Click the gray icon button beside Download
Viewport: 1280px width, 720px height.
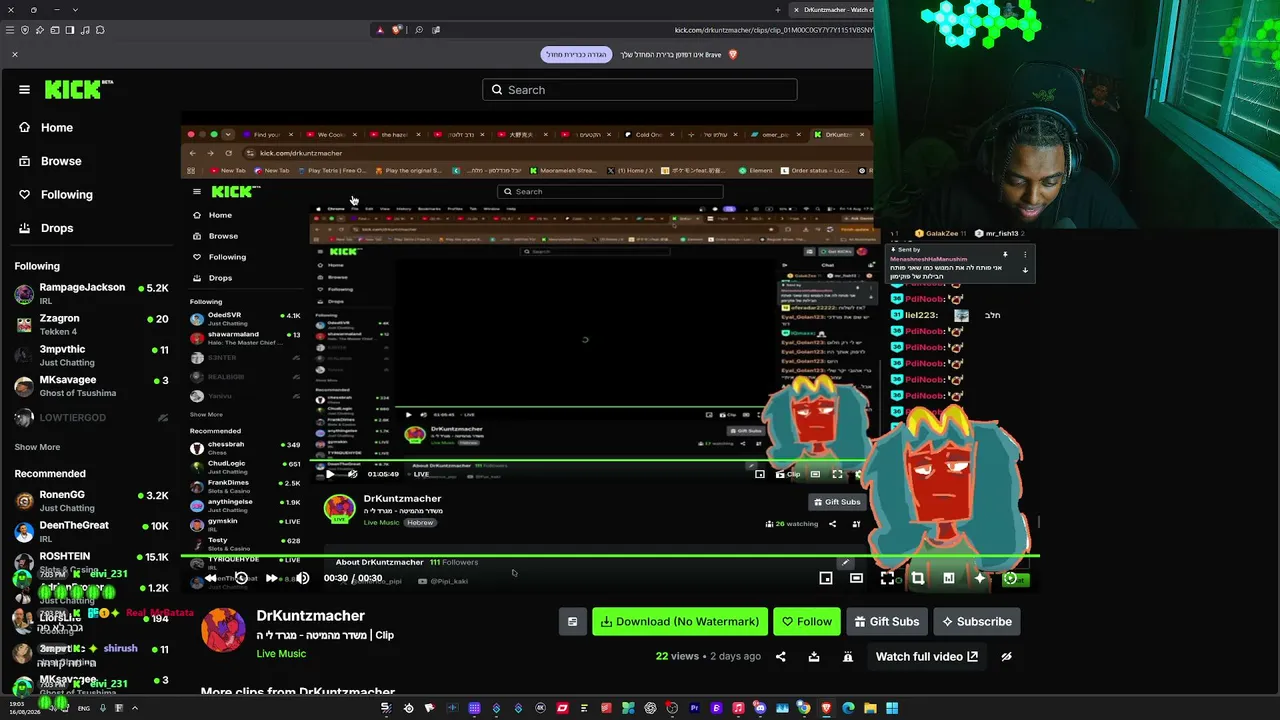(572, 622)
